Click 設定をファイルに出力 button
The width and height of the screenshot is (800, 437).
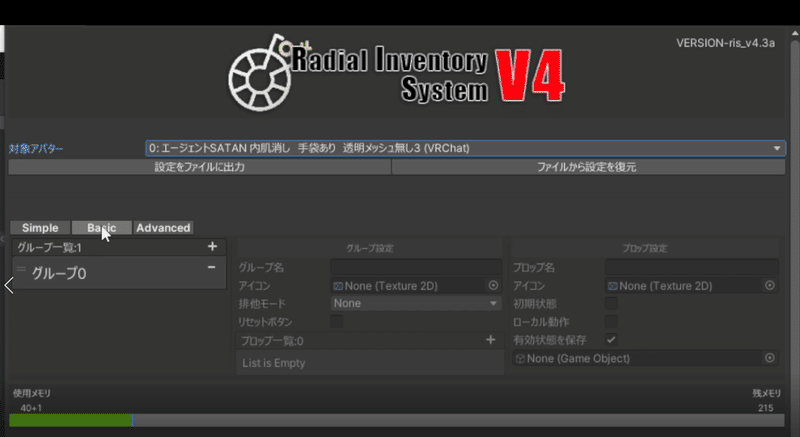[199, 167]
